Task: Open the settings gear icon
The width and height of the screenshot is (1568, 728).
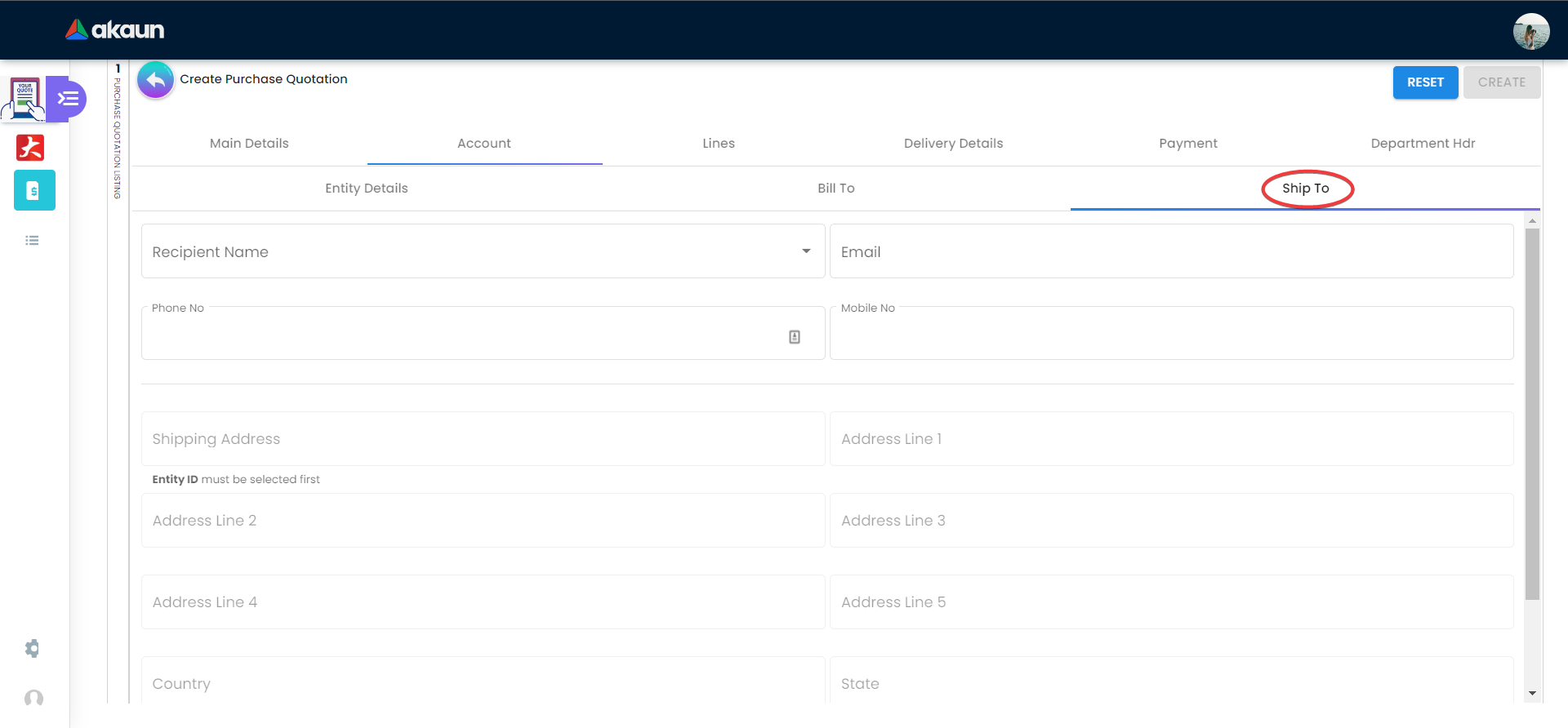Action: [x=32, y=648]
